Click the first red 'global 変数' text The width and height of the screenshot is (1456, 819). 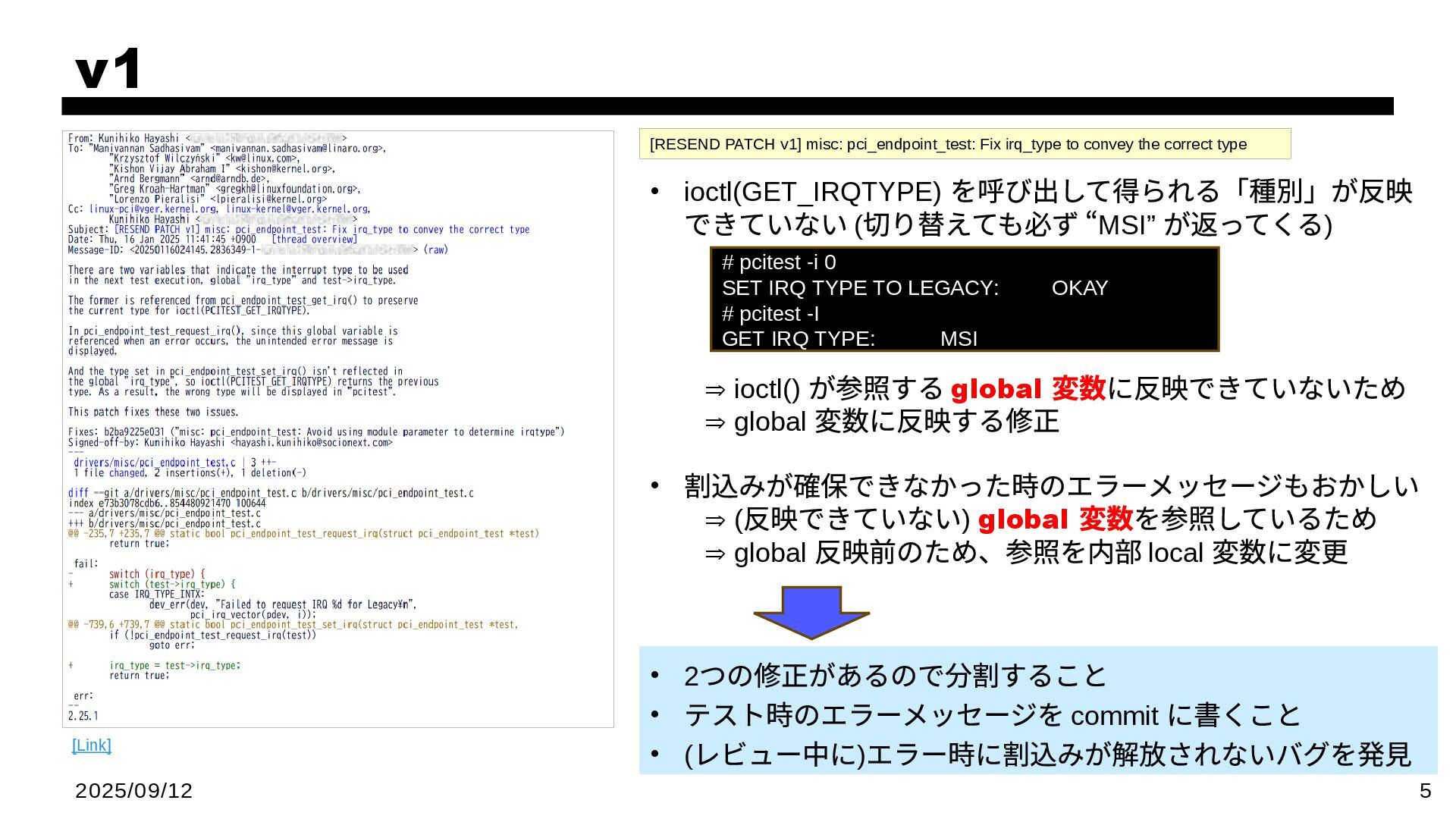[x=1028, y=389]
